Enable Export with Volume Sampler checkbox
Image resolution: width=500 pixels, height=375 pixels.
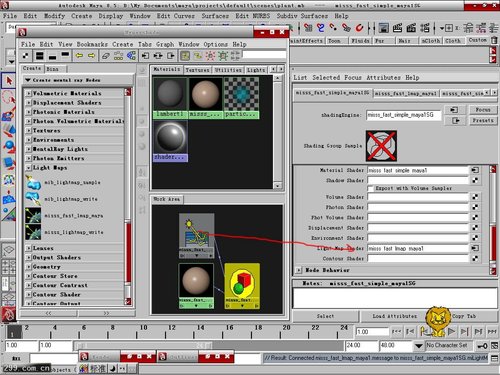coord(370,188)
